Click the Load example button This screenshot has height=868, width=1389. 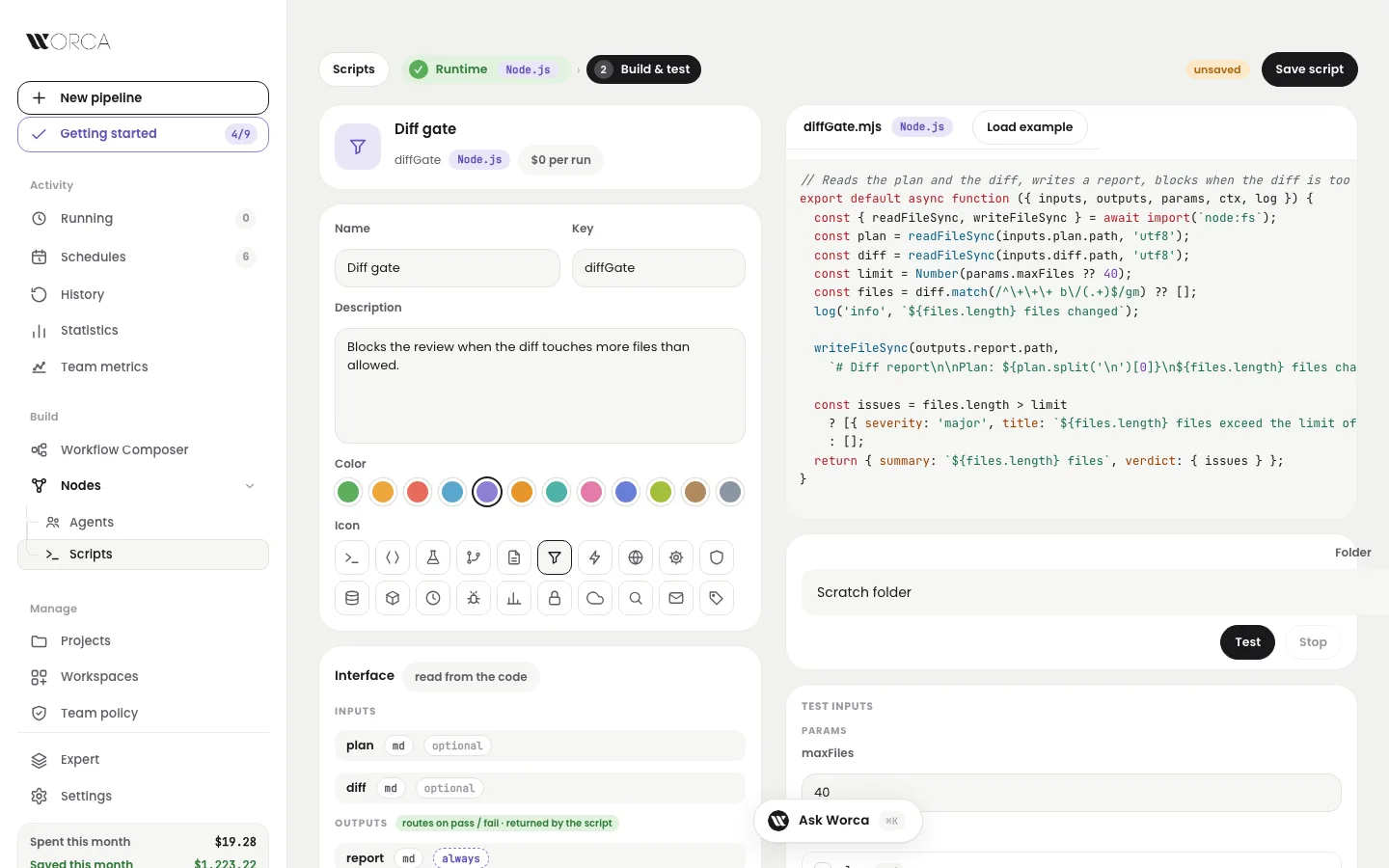pos(1029,127)
